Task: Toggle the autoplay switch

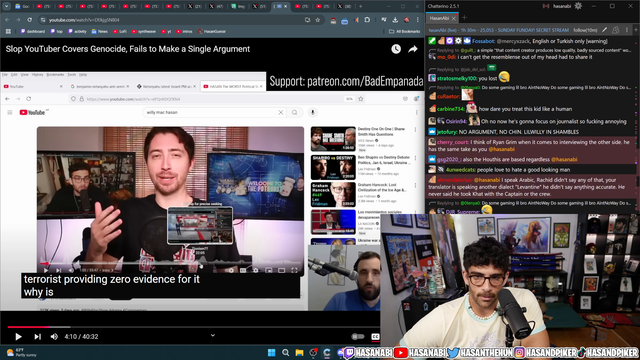Action: tap(358, 336)
